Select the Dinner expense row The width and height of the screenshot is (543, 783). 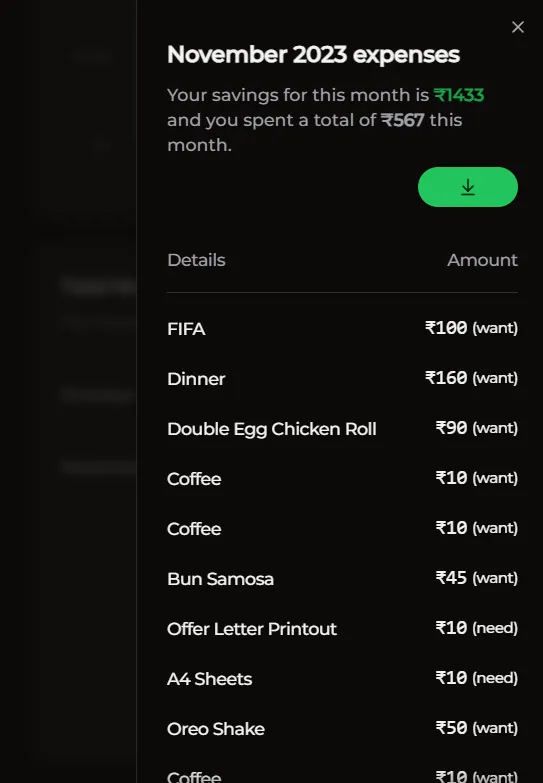(342, 379)
